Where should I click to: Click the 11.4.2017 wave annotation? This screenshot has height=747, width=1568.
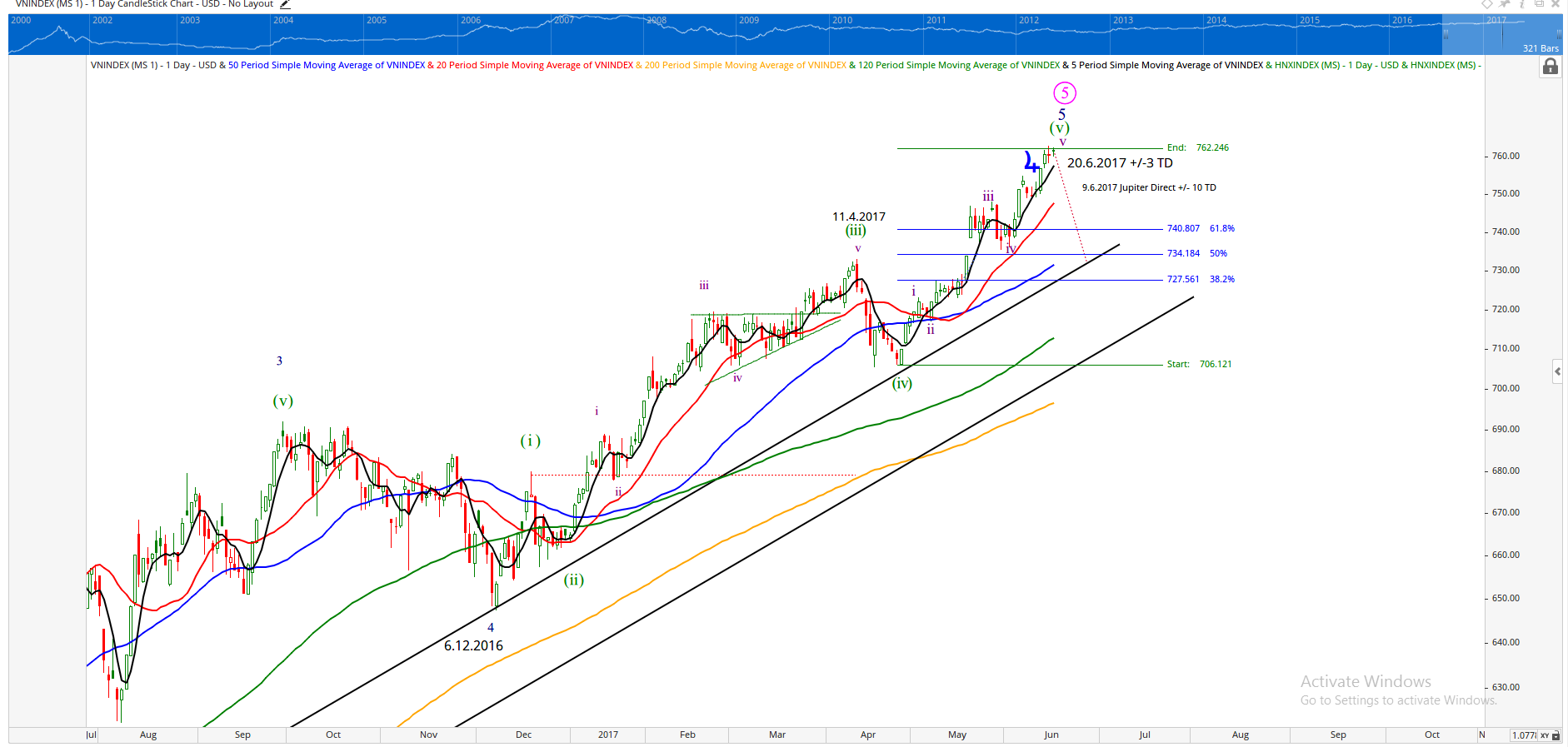pos(858,217)
